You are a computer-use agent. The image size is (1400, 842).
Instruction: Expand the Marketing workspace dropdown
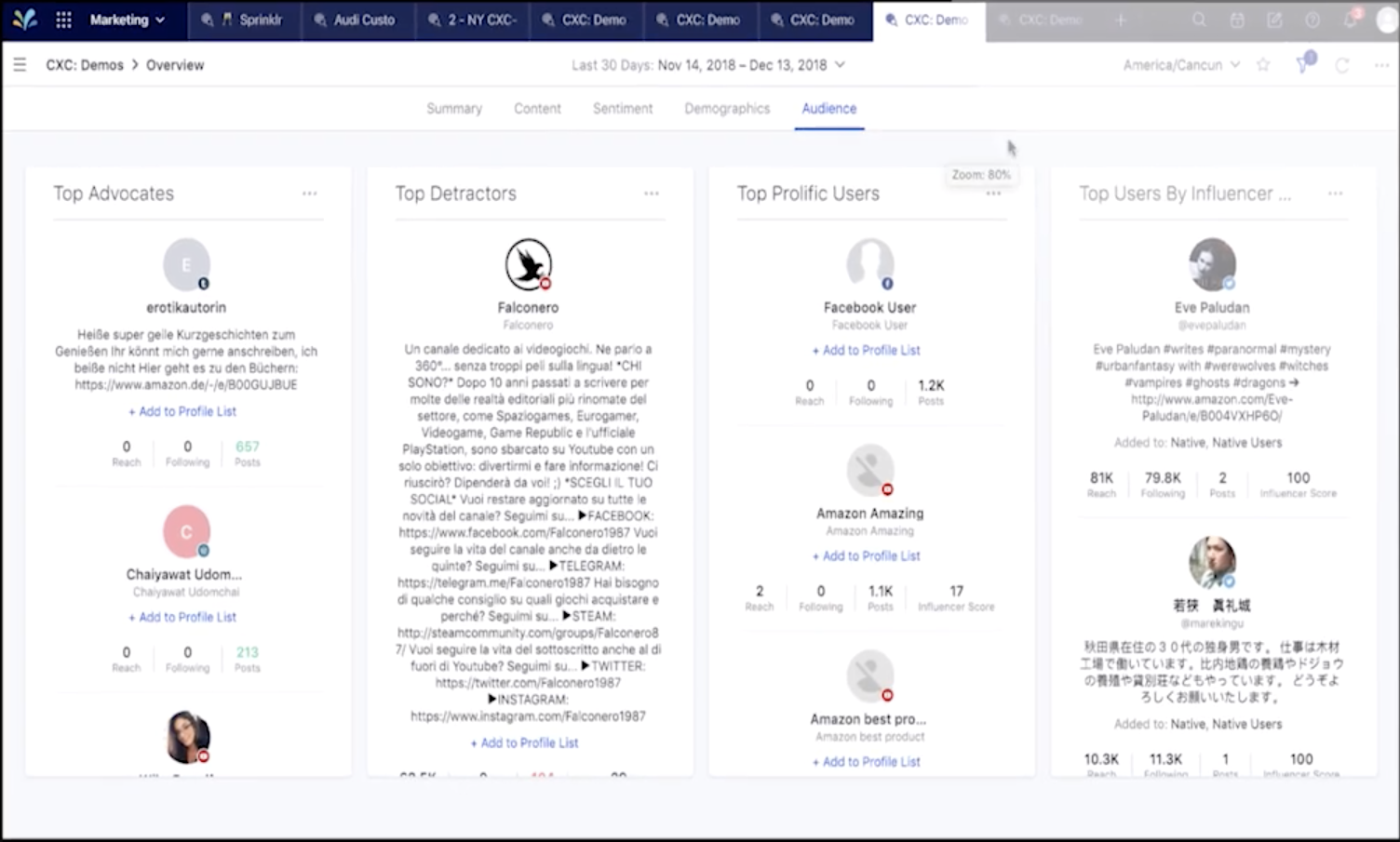[127, 20]
